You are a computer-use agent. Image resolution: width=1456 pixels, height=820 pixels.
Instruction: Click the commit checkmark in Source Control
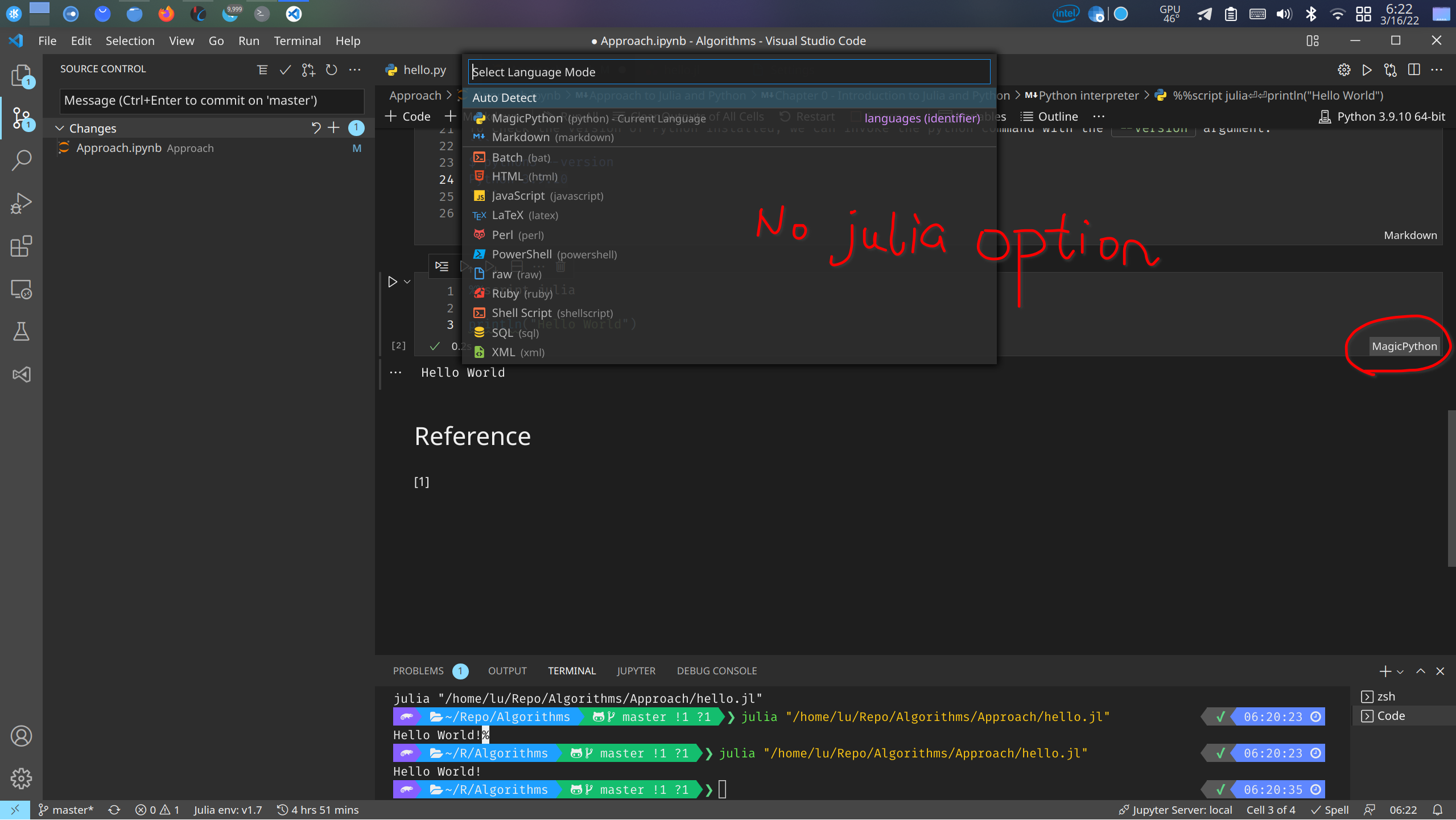[285, 69]
